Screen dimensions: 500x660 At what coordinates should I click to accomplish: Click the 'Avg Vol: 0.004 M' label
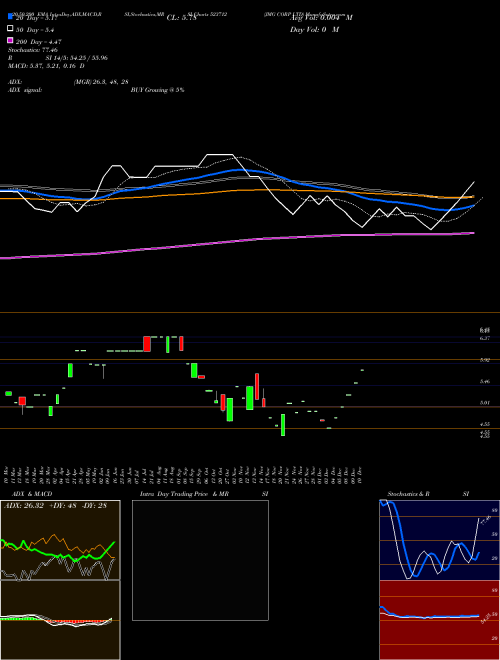[321, 18]
